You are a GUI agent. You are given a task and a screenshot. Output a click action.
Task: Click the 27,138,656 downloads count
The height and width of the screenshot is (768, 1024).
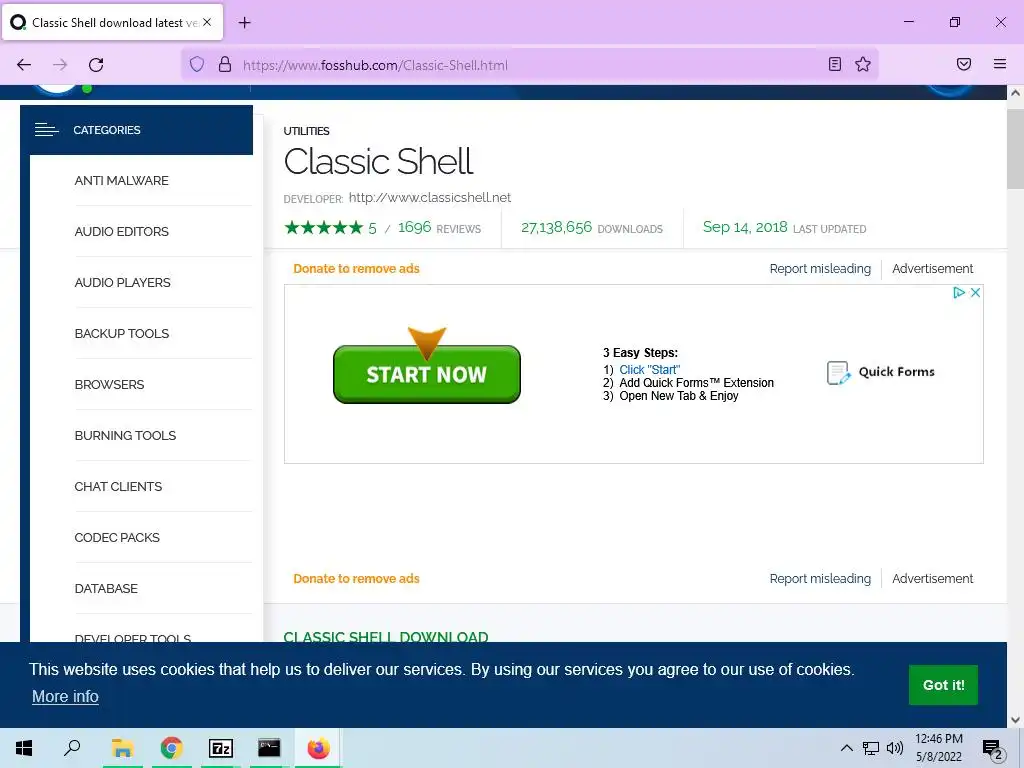pos(556,227)
